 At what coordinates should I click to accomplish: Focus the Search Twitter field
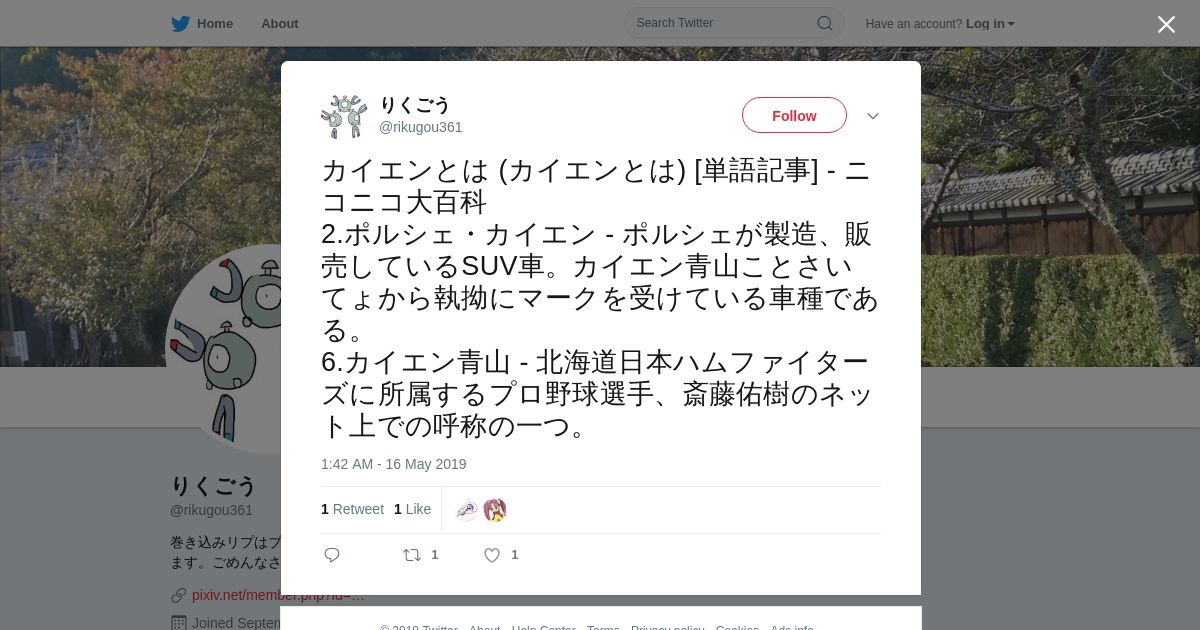click(734, 23)
